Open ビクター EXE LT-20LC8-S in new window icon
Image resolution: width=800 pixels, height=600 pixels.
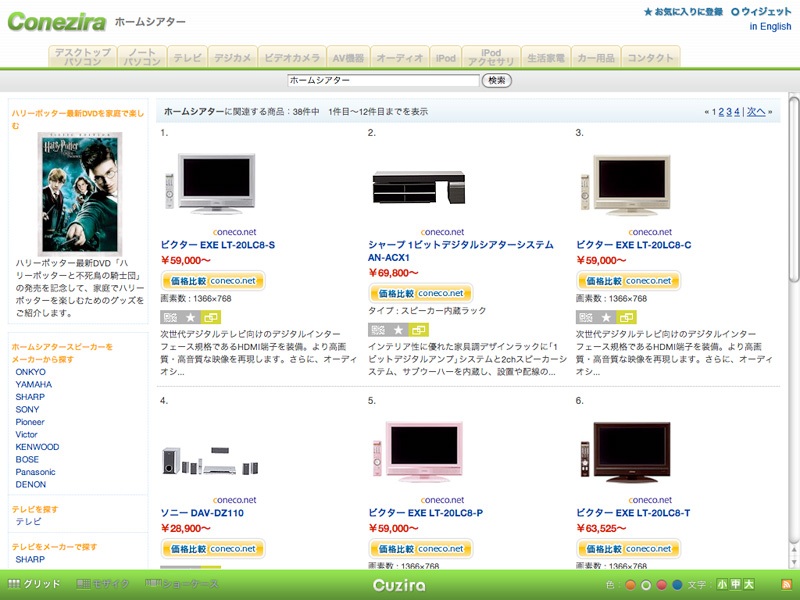click(211, 317)
